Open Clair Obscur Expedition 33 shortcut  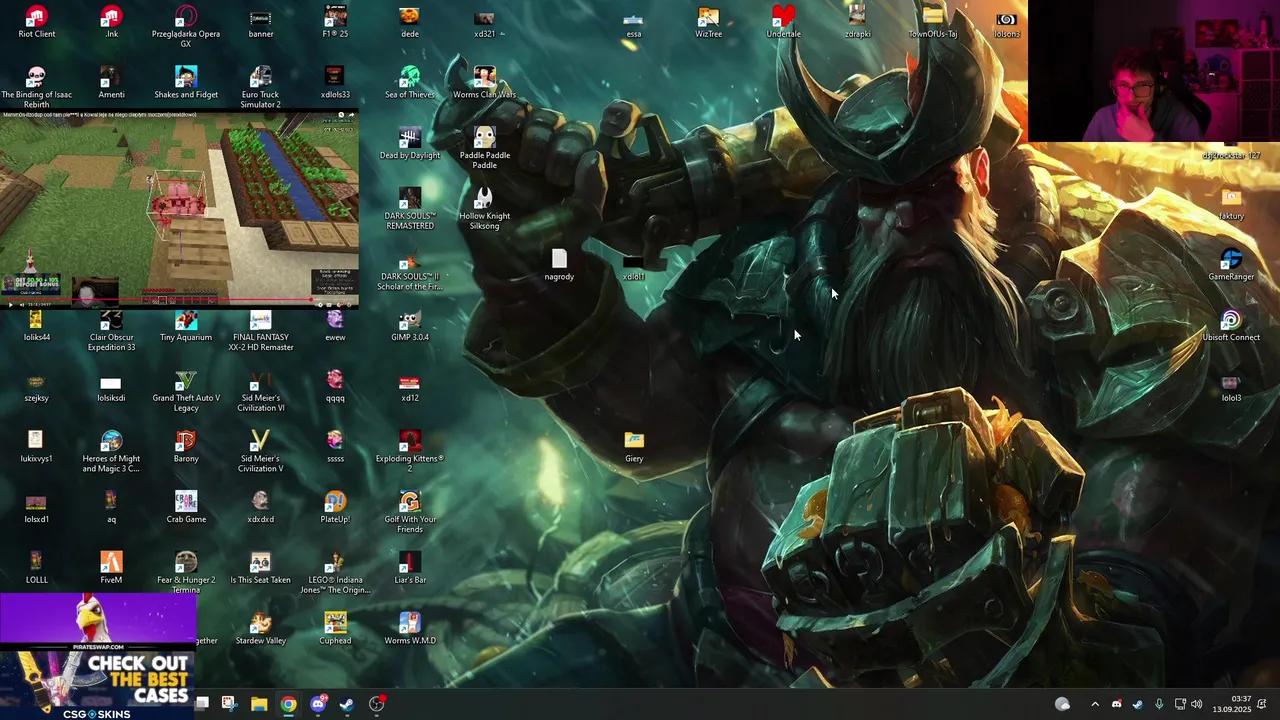click(x=112, y=331)
